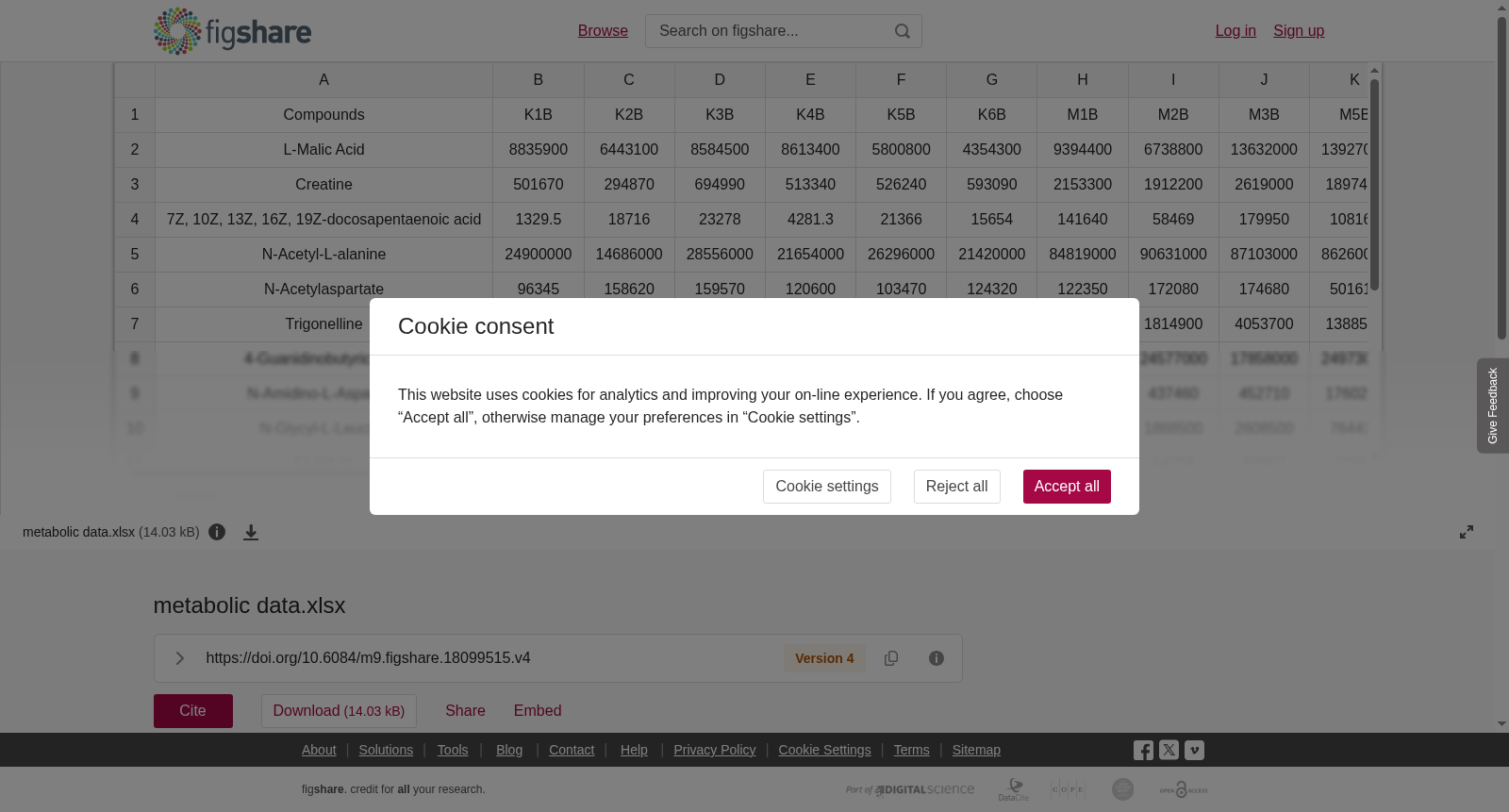Click the Embed link
Image resolution: width=1509 pixels, height=812 pixels.
point(538,711)
